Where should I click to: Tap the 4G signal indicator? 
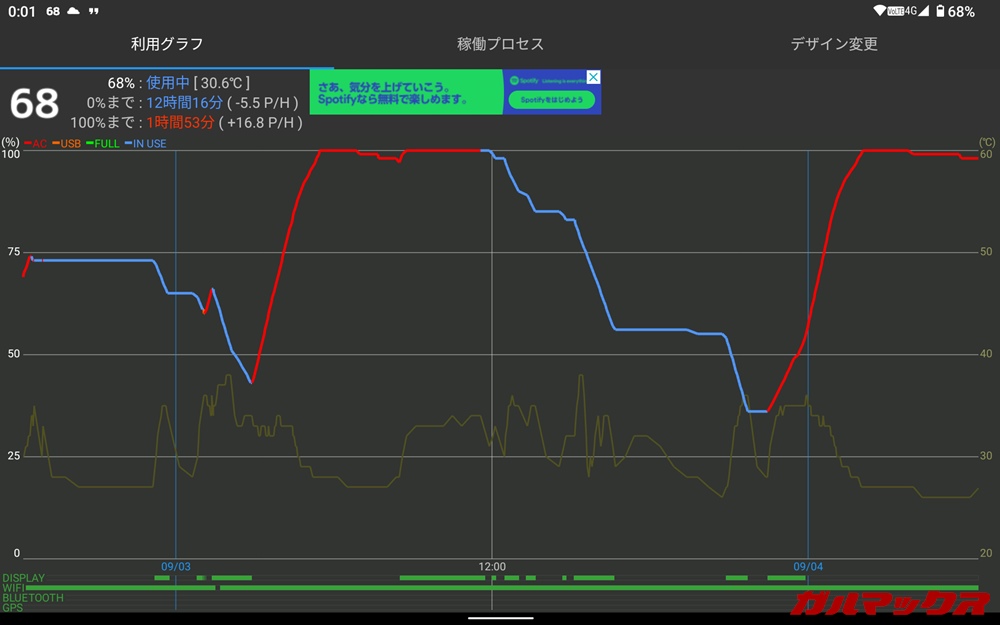912,11
